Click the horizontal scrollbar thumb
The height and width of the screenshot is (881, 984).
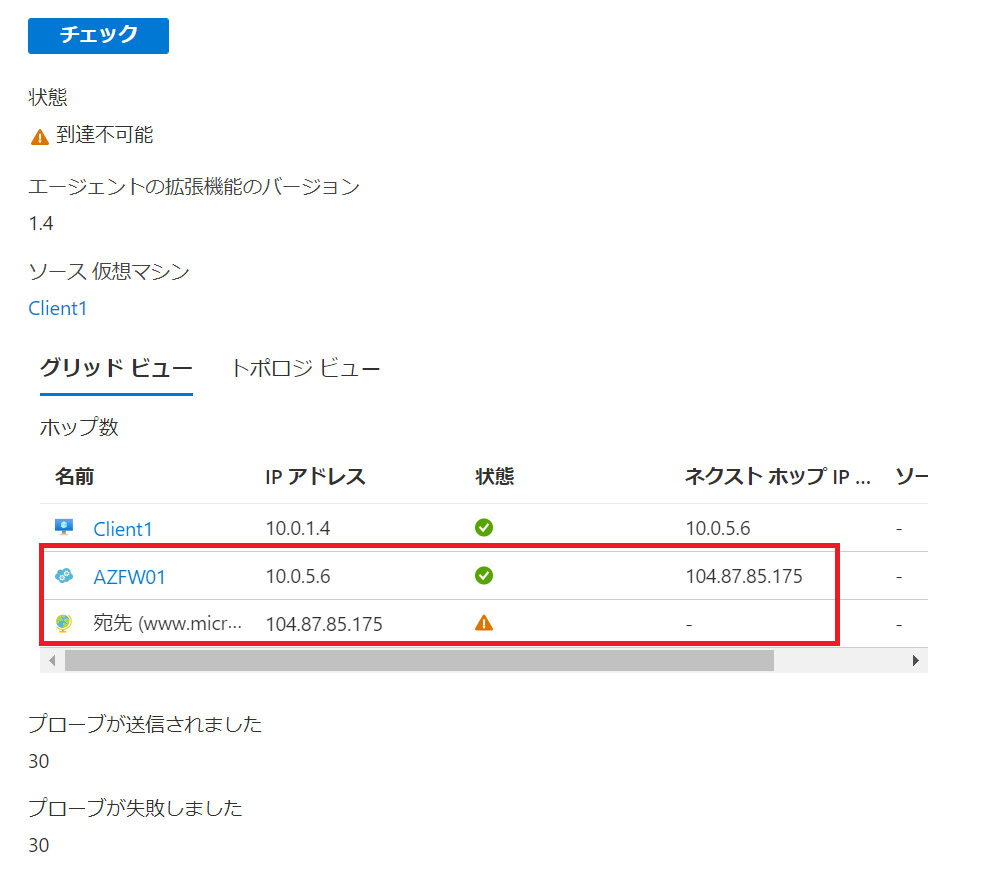pos(419,660)
